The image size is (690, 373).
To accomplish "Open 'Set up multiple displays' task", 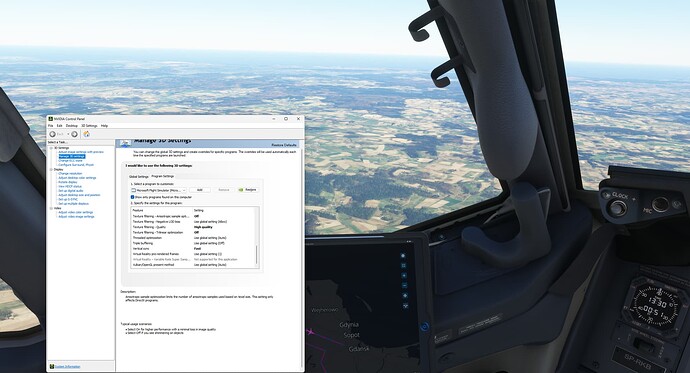I will tap(73, 204).
